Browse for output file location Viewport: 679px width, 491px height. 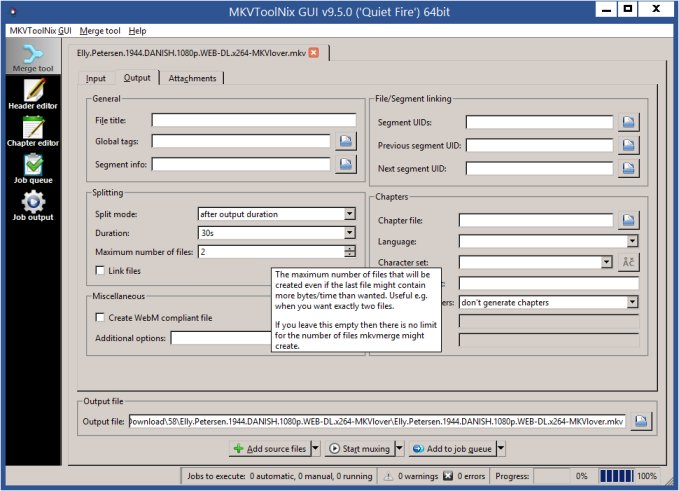pyautogui.click(x=640, y=422)
